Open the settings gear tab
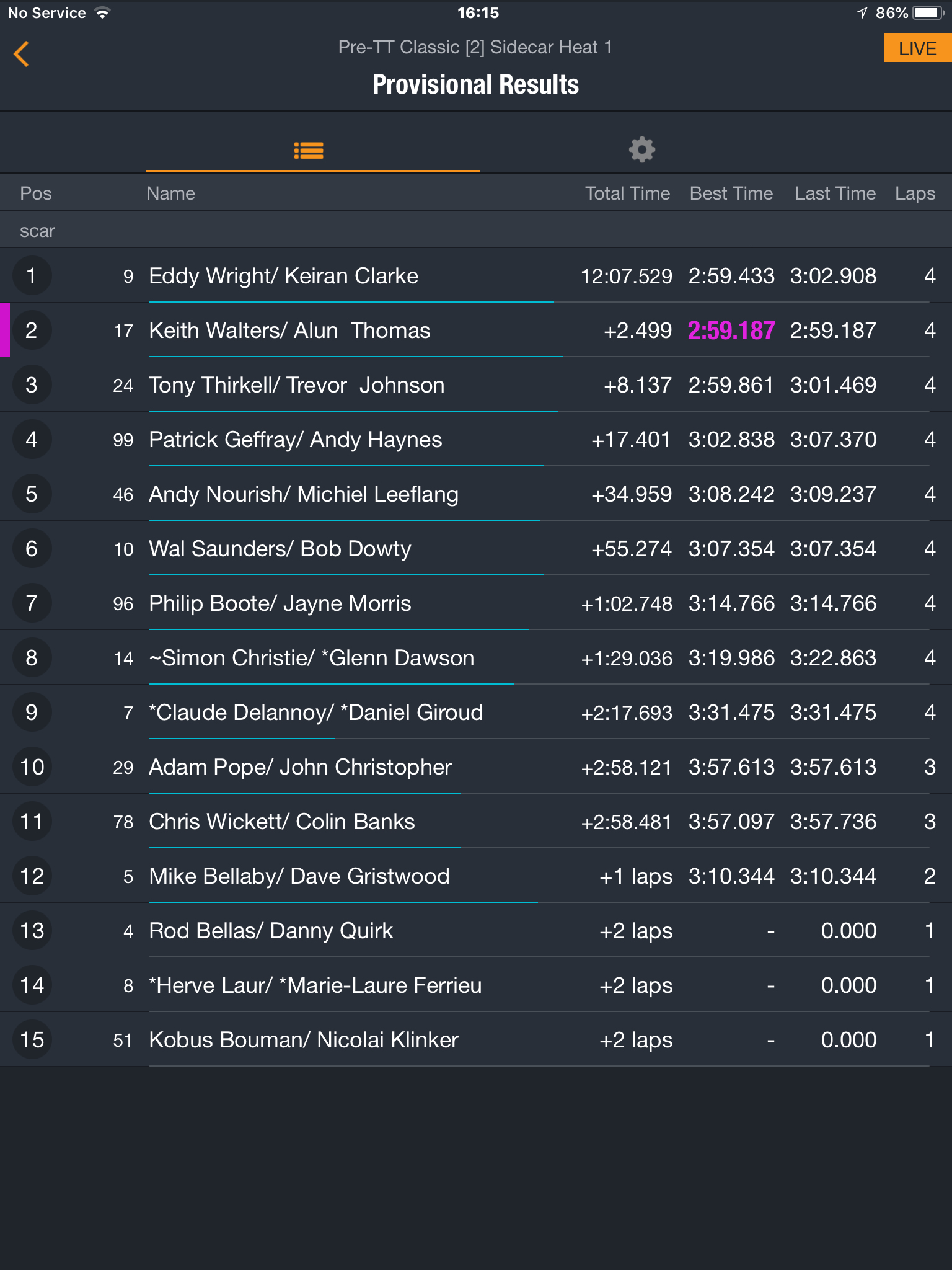Viewport: 952px width, 1270px height. pyautogui.click(x=642, y=149)
